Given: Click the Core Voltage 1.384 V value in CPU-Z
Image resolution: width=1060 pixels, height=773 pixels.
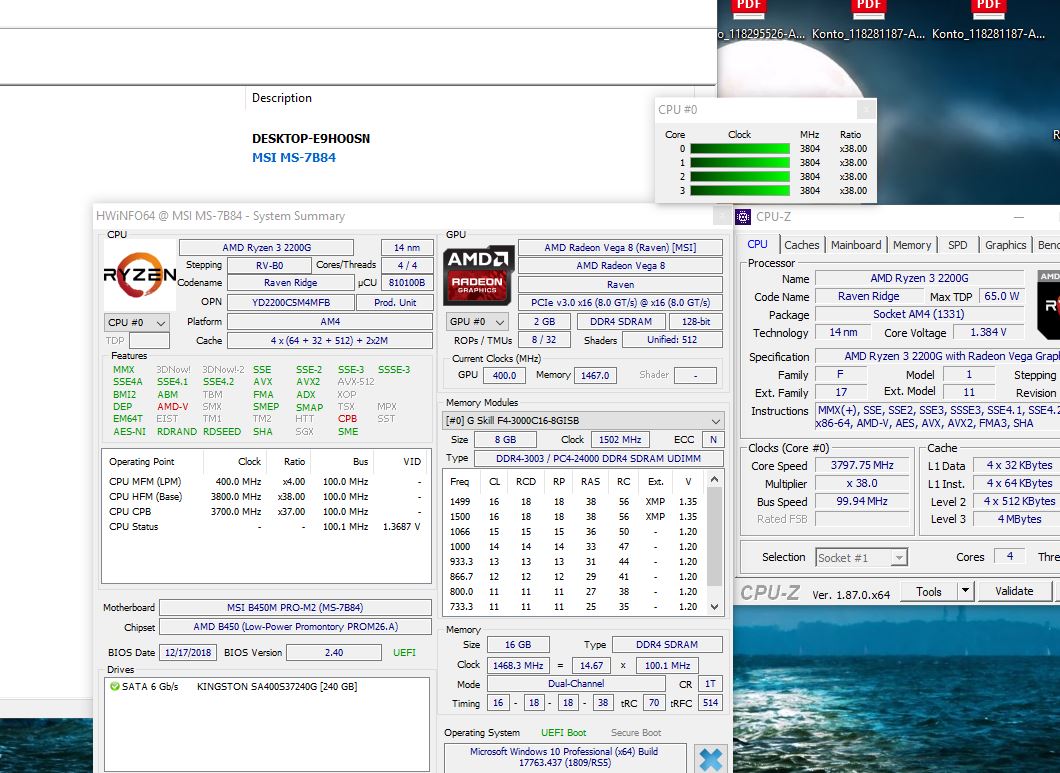Looking at the screenshot, I should pos(988,332).
